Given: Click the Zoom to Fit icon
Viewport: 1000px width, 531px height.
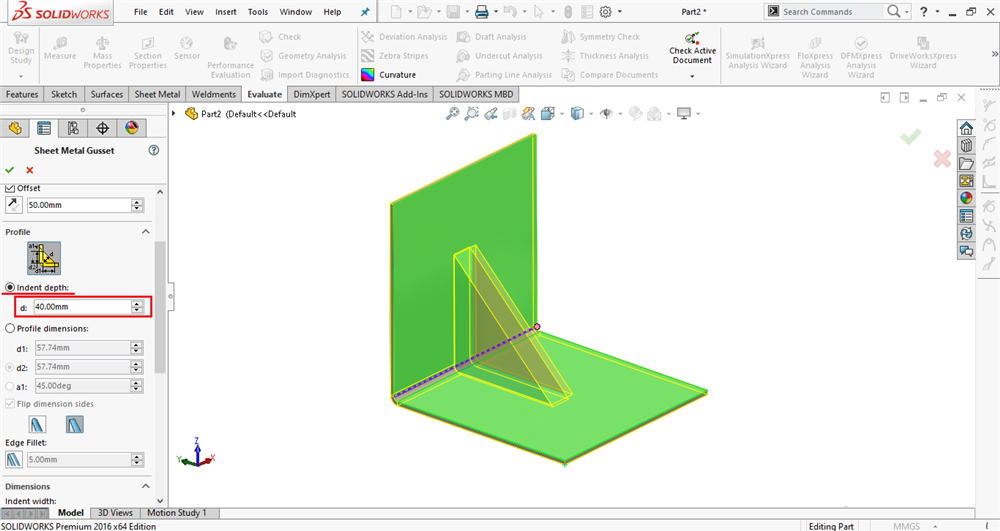Looking at the screenshot, I should 452,113.
